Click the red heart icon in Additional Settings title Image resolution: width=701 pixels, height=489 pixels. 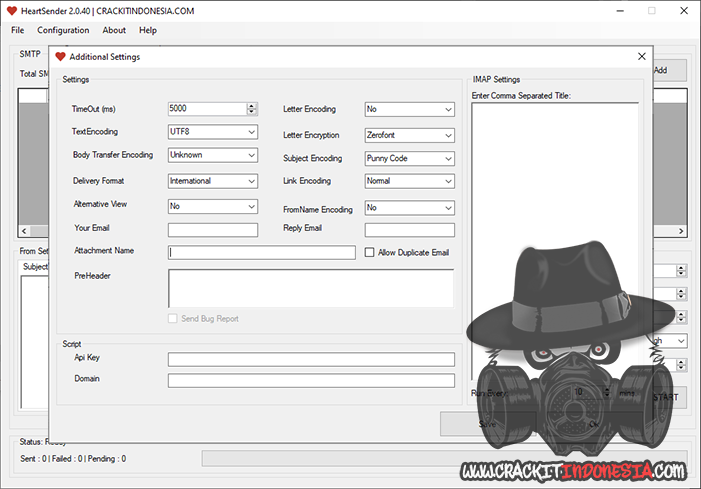pos(60,57)
